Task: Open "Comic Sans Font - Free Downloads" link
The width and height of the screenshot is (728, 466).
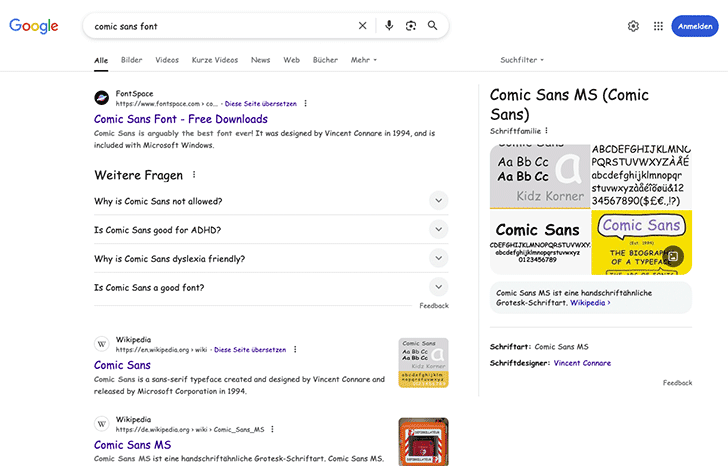Action: pyautogui.click(x=181, y=119)
